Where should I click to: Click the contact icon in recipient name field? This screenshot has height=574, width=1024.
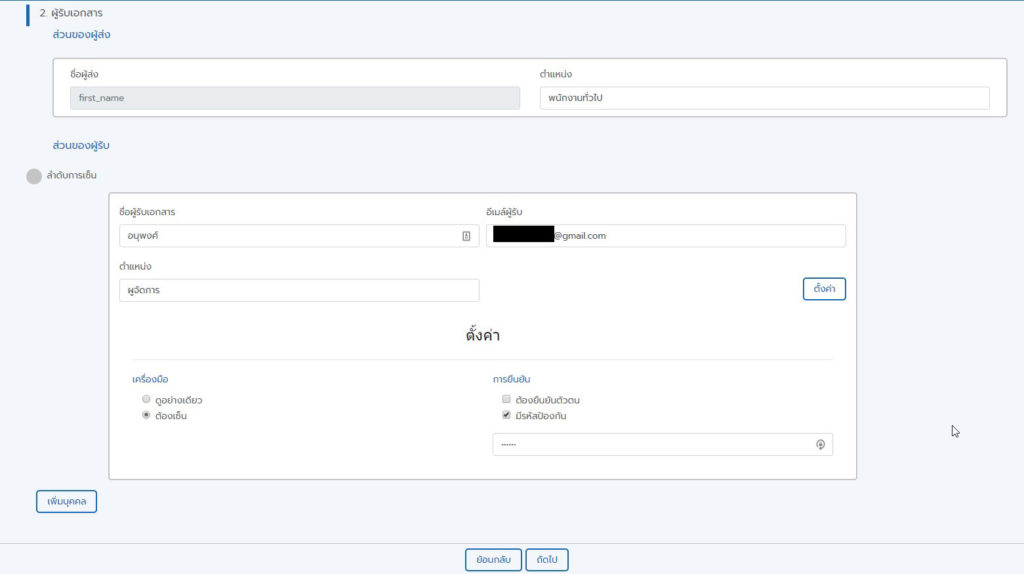[466, 236]
